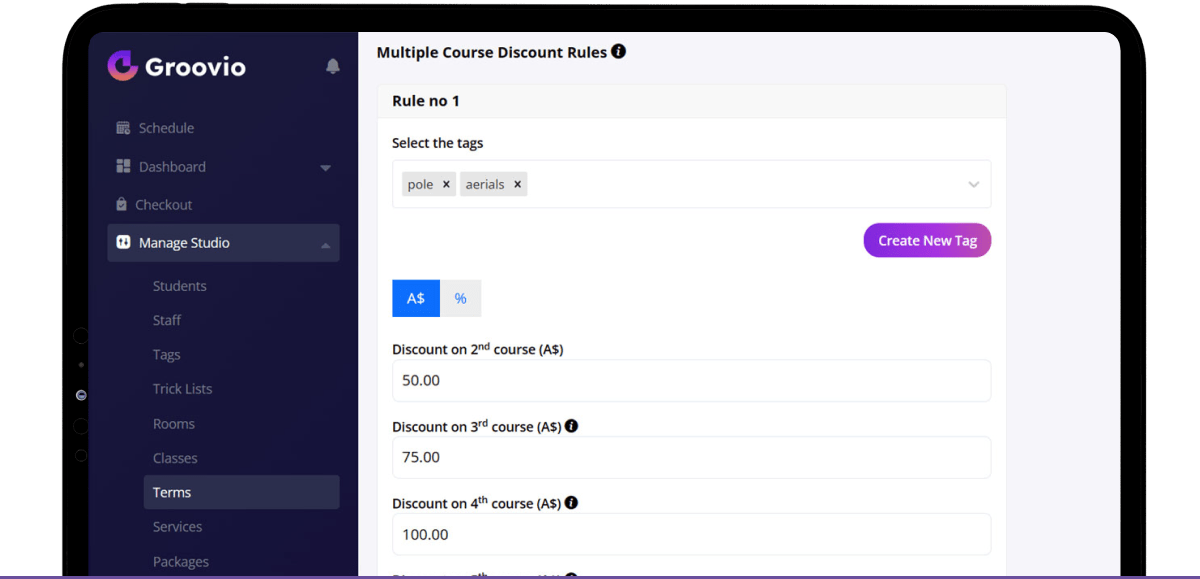Click the Schedule calendar icon
The height and width of the screenshot is (579, 1200).
(123, 128)
